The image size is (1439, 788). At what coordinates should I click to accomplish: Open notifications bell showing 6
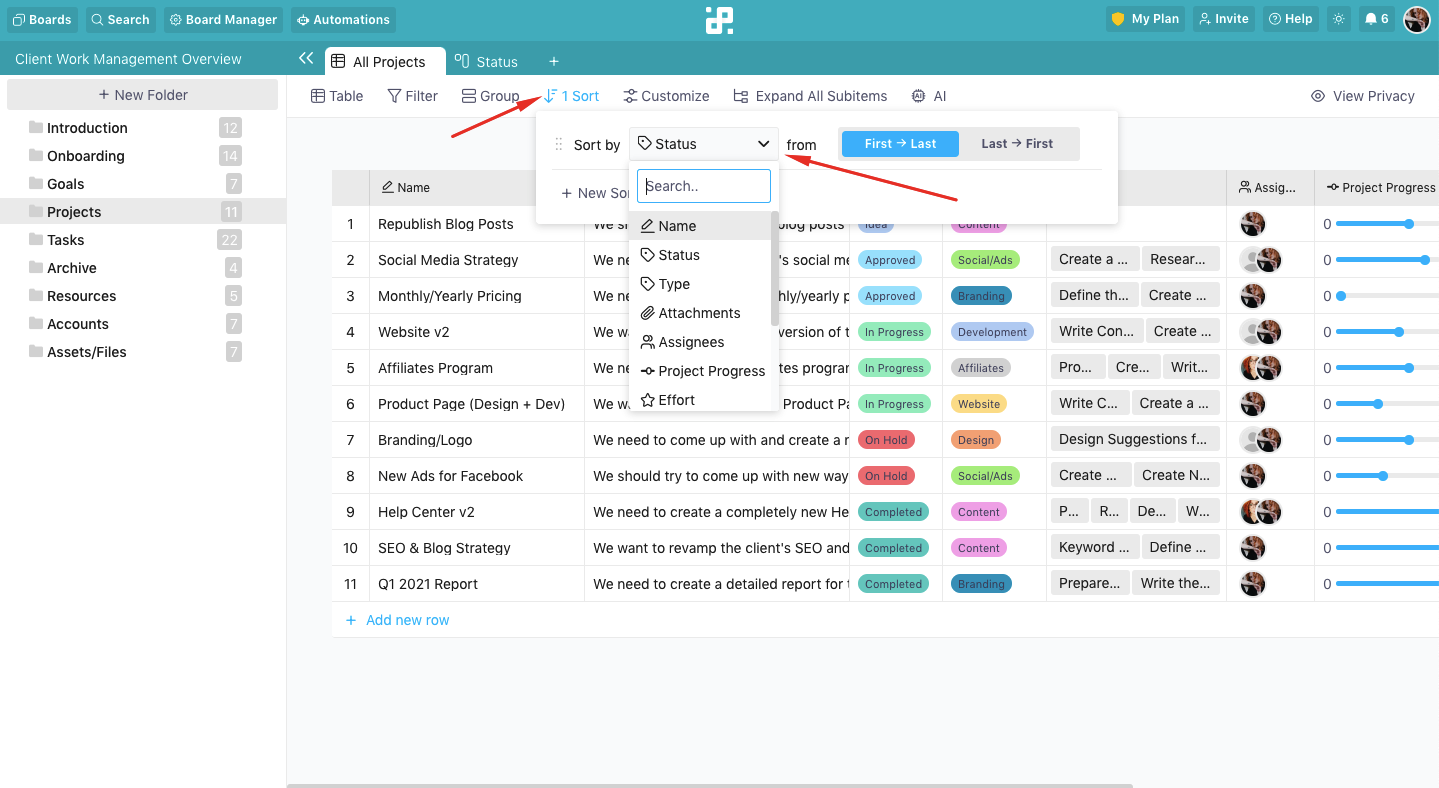[1376, 19]
